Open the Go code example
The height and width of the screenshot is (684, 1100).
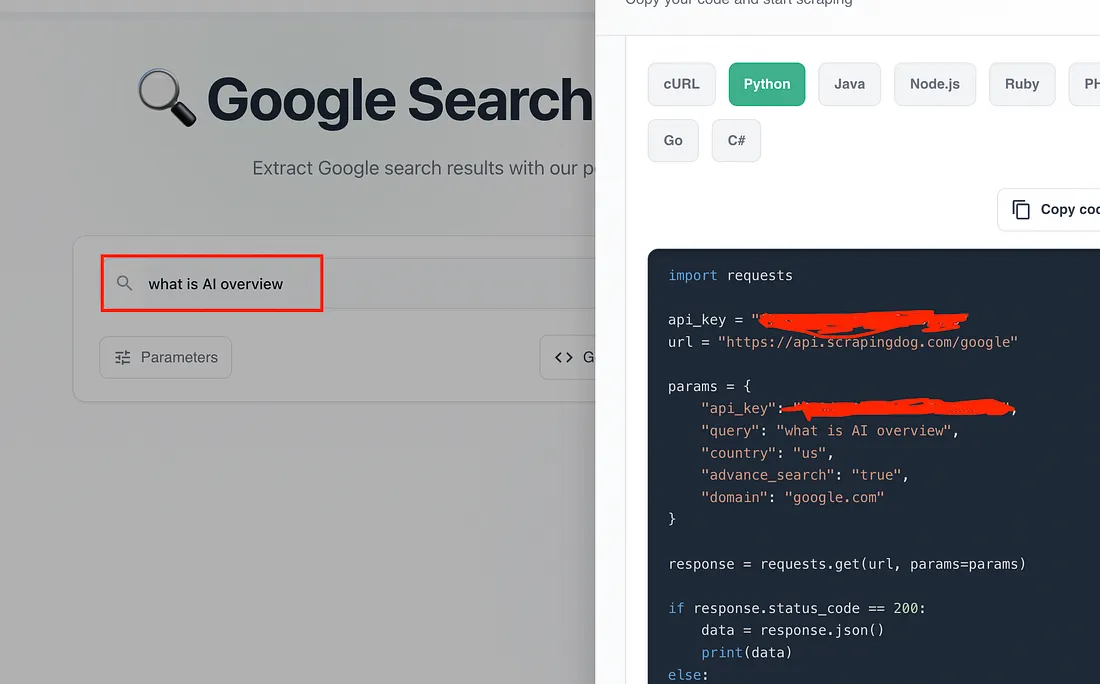pos(672,140)
